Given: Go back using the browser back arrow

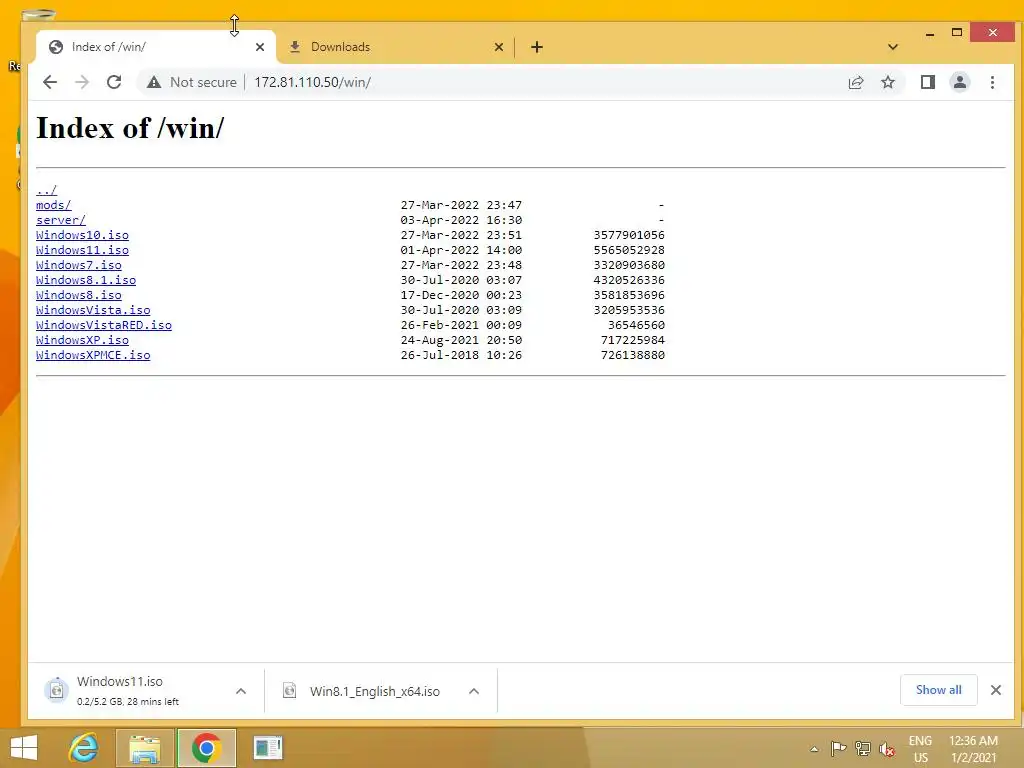Looking at the screenshot, I should click(x=50, y=82).
